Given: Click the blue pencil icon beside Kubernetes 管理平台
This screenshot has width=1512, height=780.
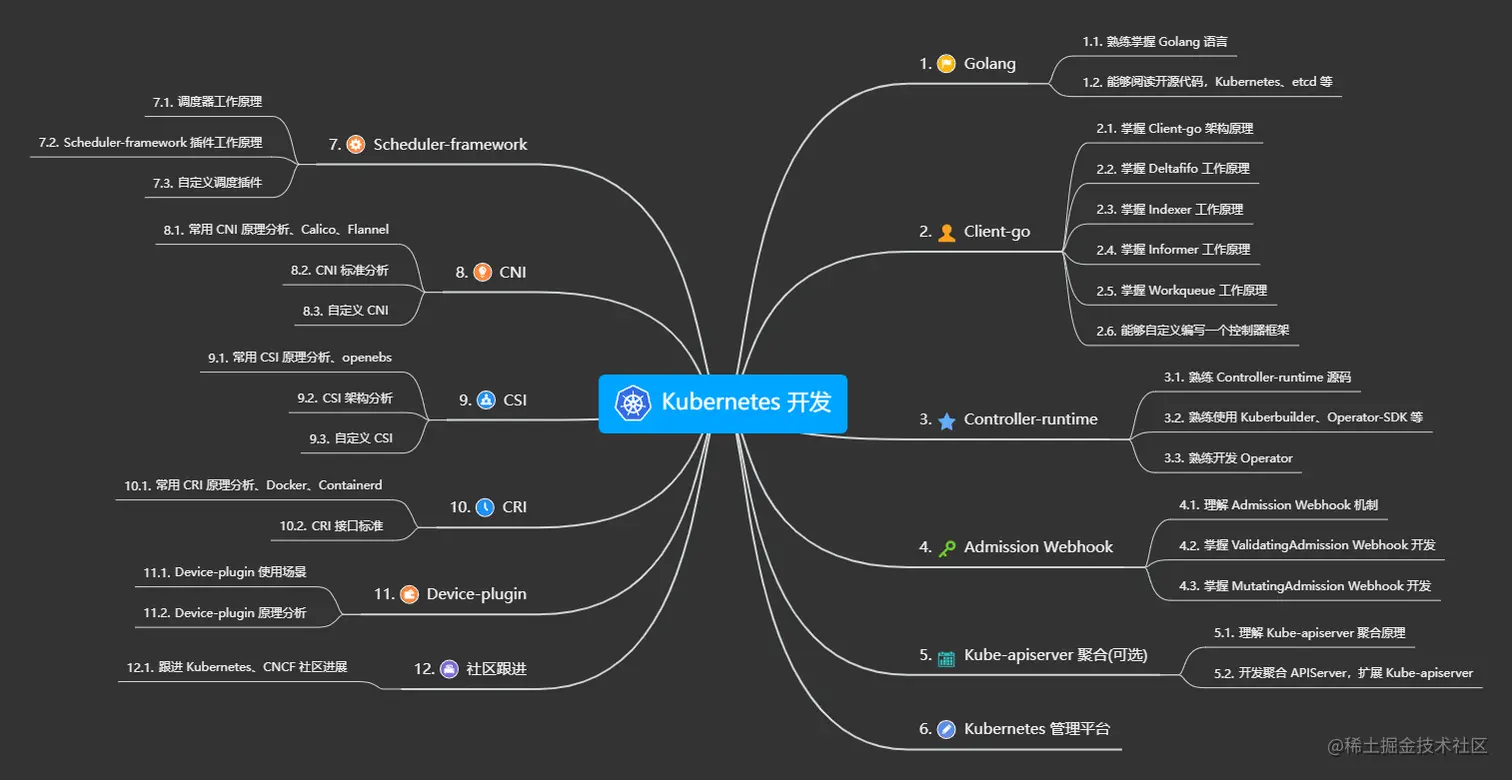Looking at the screenshot, I should tap(946, 729).
